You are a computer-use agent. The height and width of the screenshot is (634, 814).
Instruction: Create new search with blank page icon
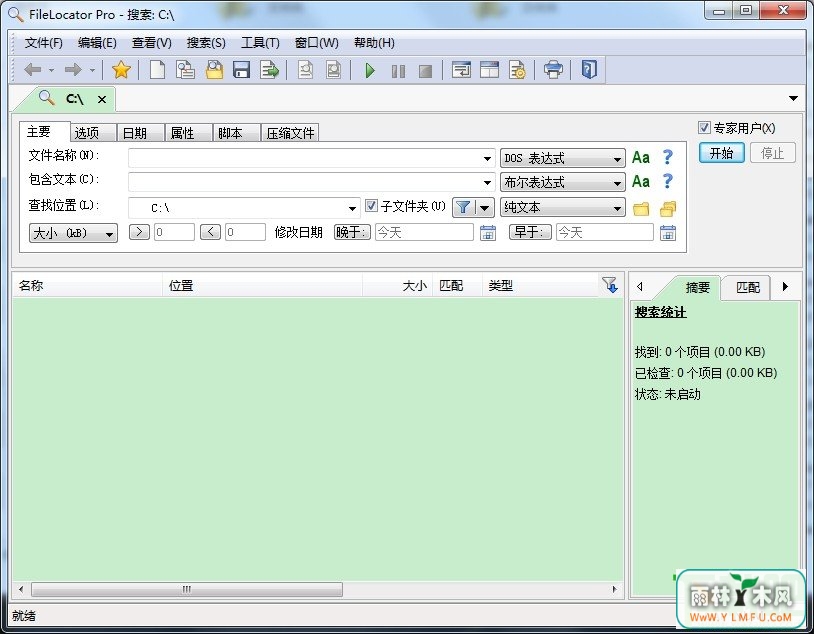(x=157, y=70)
